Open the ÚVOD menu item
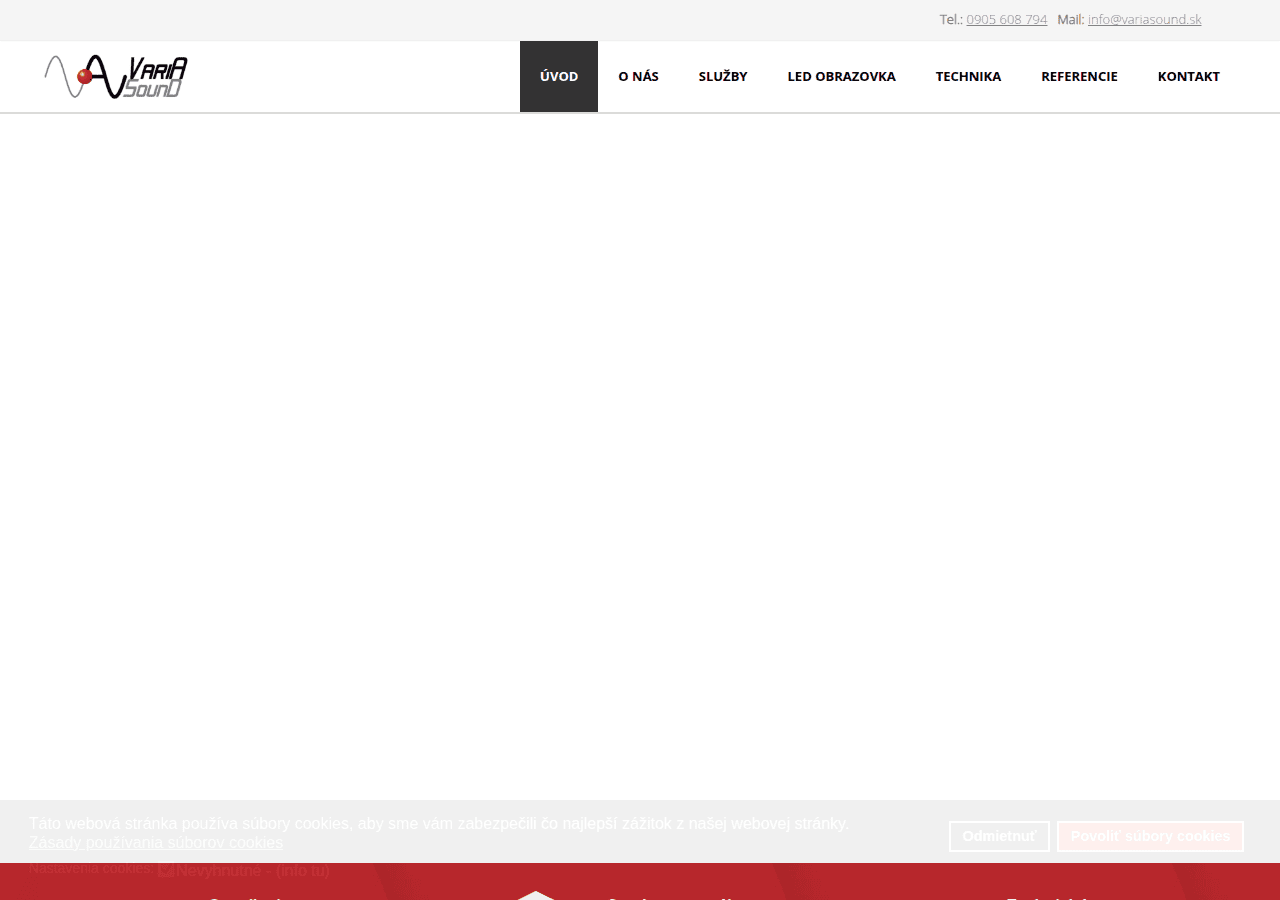 pos(559,76)
